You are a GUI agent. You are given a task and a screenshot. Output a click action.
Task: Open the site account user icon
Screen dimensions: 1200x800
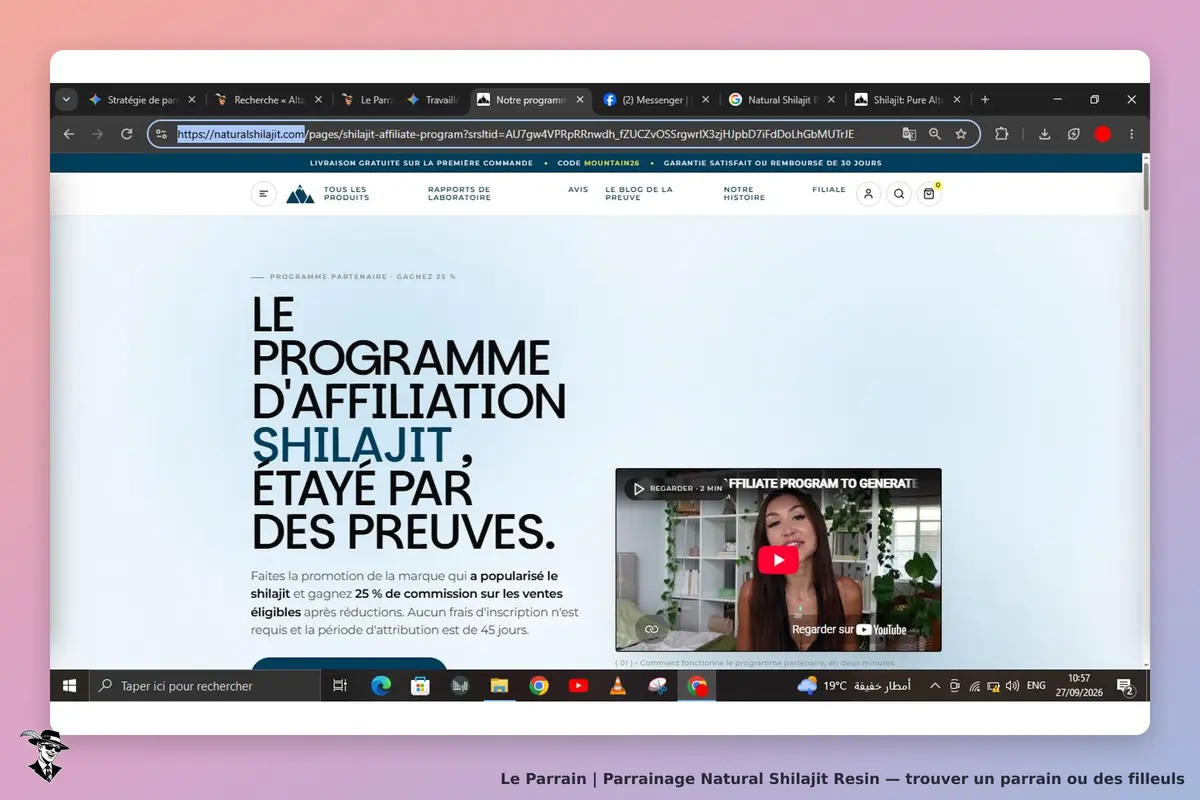click(x=868, y=194)
